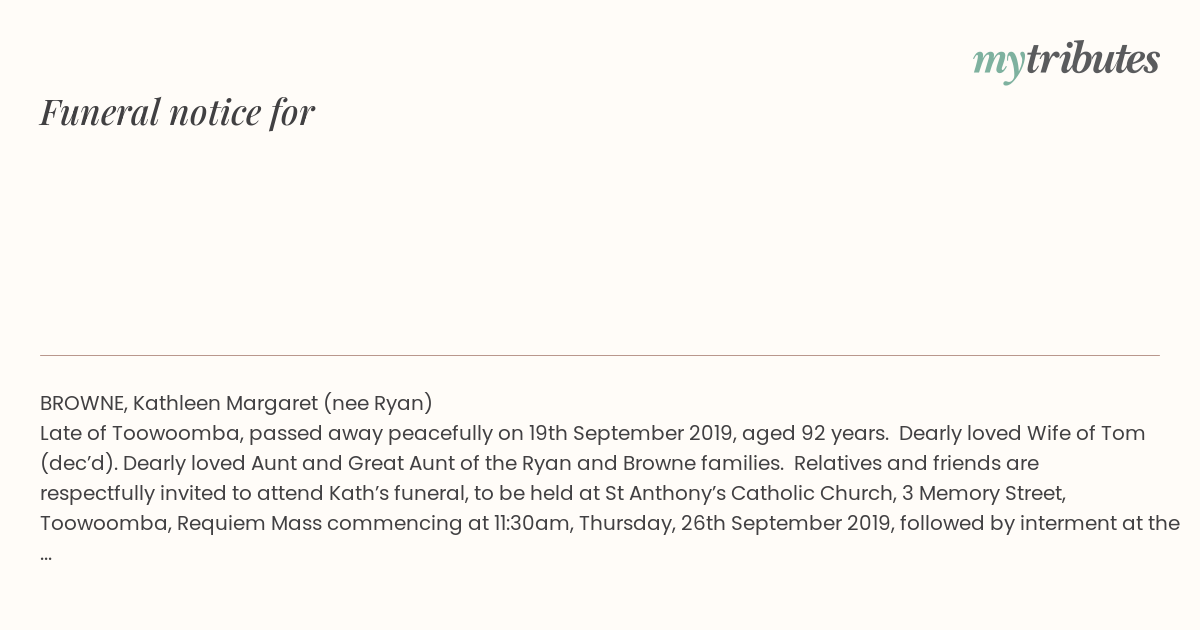Viewport: 1200px width, 630px height.
Task: Select the "Funeral notice for" heading
Action: 177,112
